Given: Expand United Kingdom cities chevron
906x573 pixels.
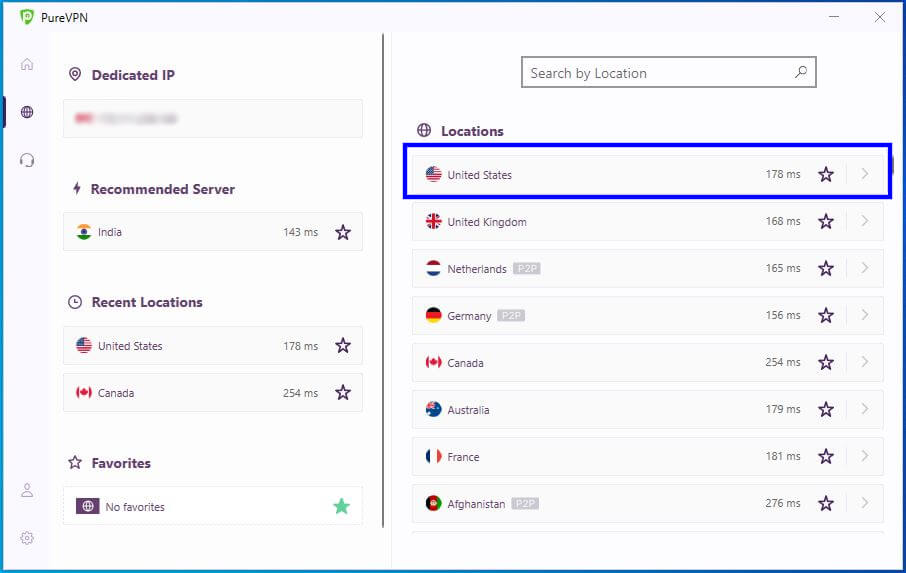Looking at the screenshot, I should point(865,221).
